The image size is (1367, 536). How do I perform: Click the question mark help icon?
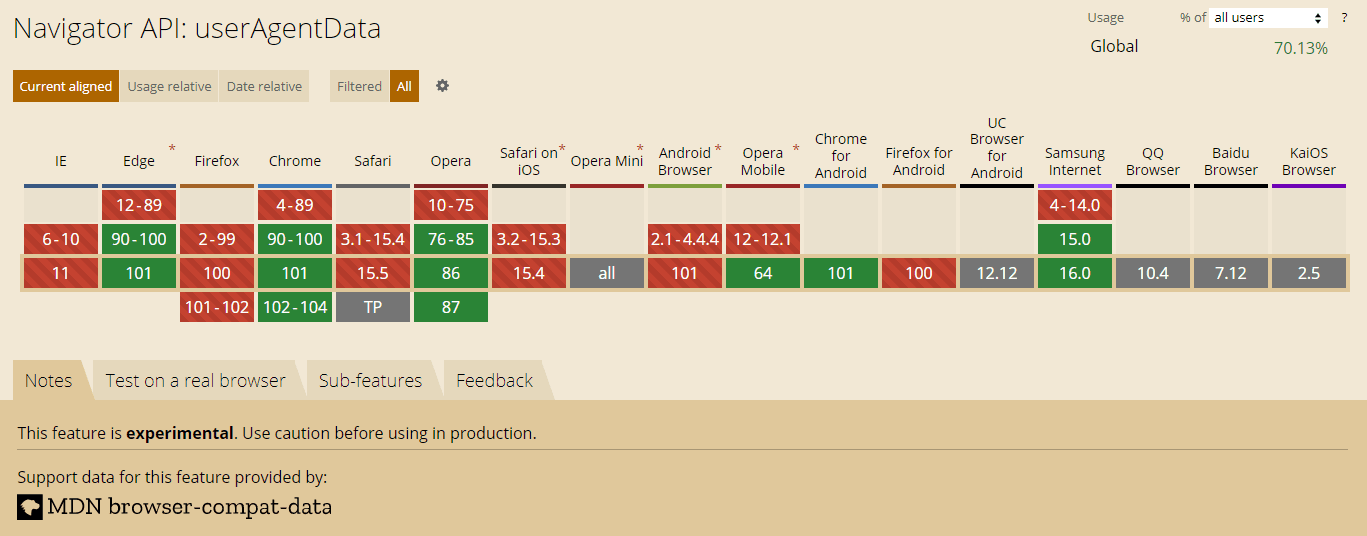1344,18
